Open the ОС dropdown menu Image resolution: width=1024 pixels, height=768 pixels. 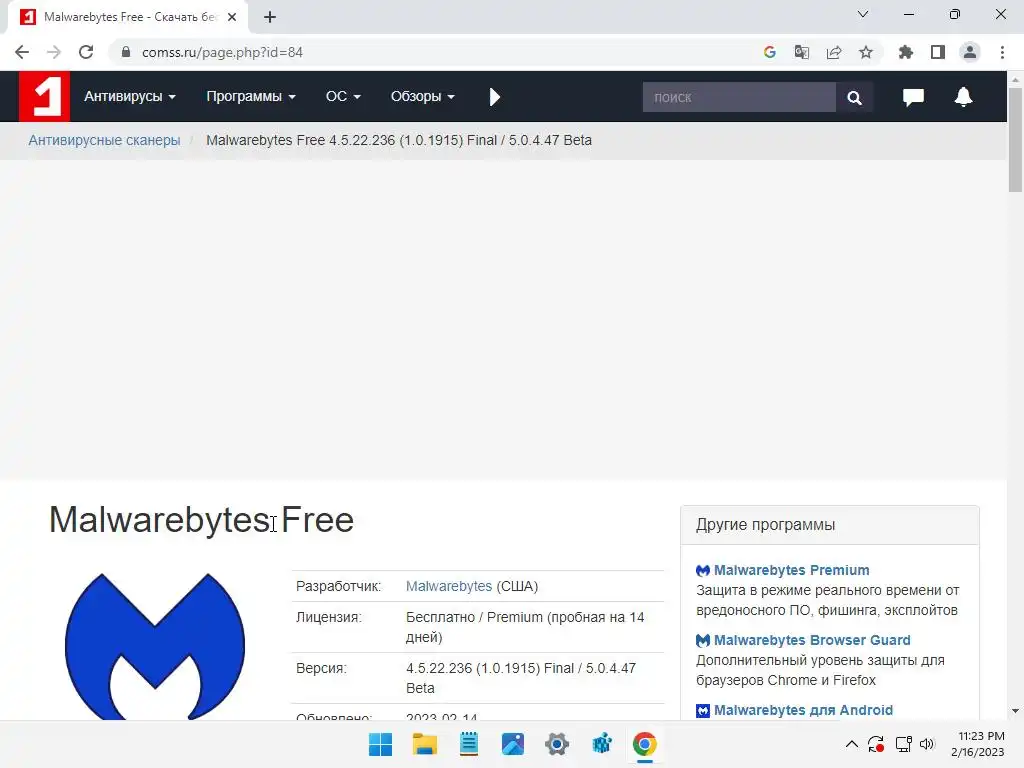click(x=343, y=97)
